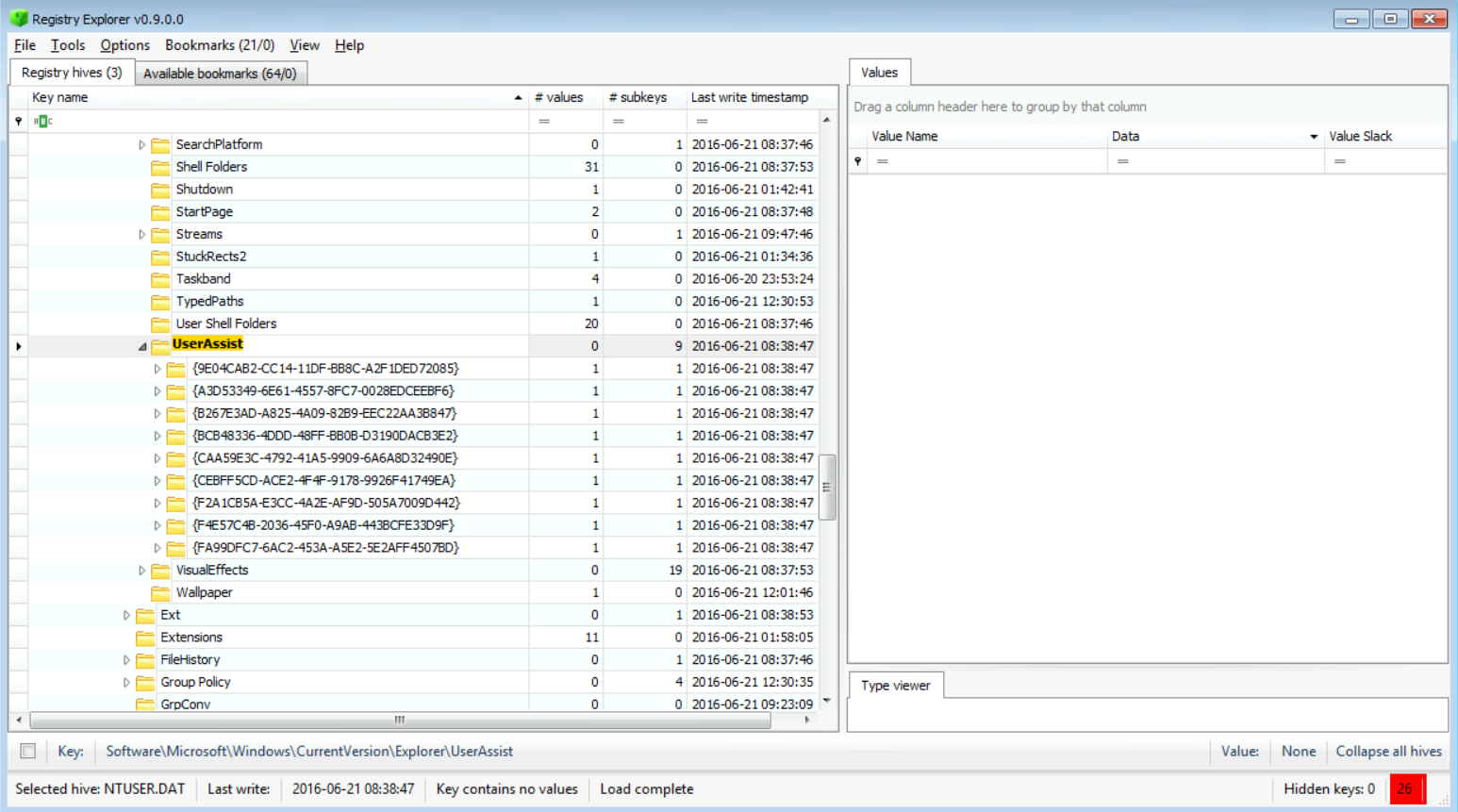This screenshot has height=812, width=1458.
Task: Collapse the UserAssist key
Action: (142, 346)
